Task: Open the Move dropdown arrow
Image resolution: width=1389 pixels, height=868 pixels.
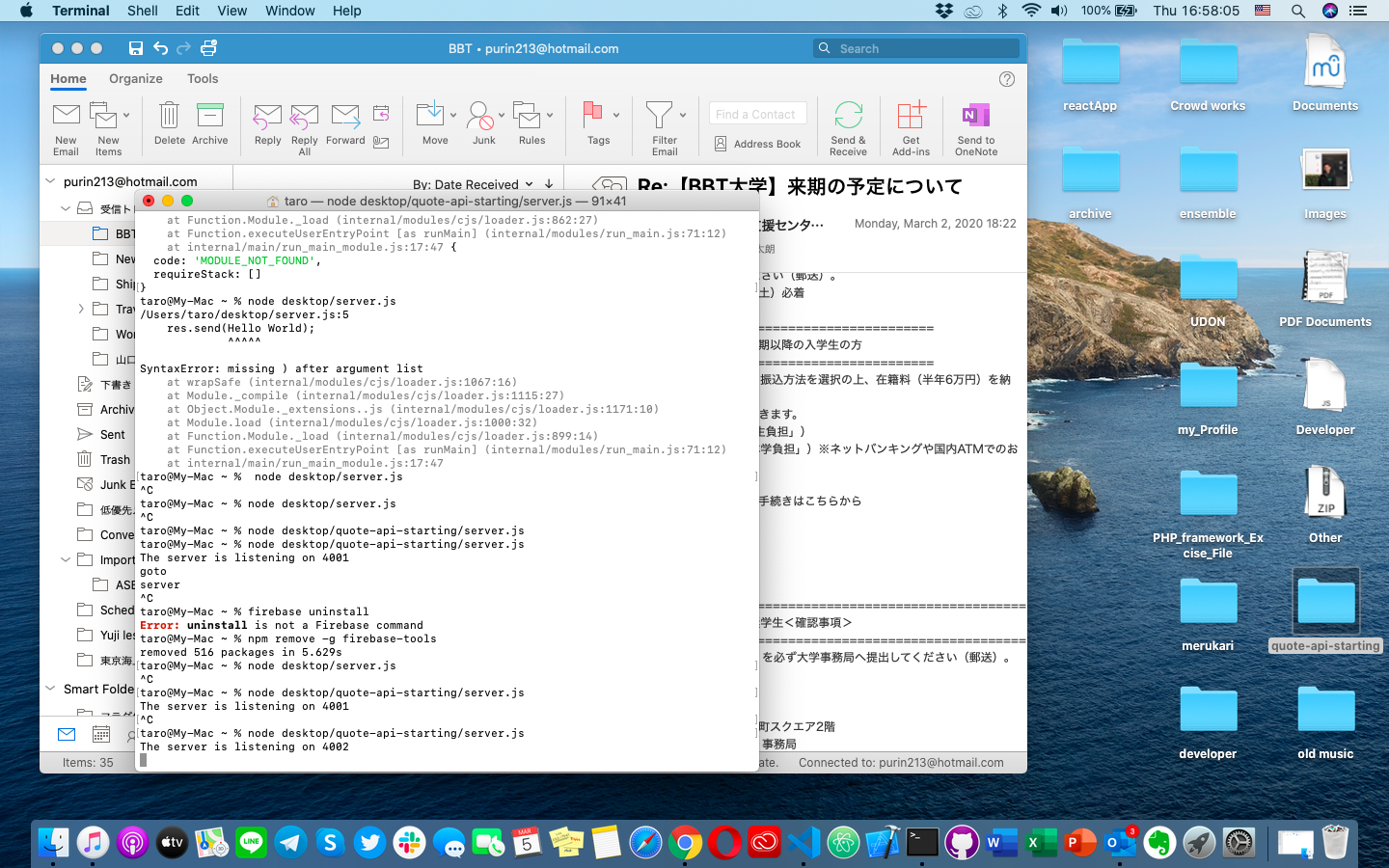Action: pos(452,115)
